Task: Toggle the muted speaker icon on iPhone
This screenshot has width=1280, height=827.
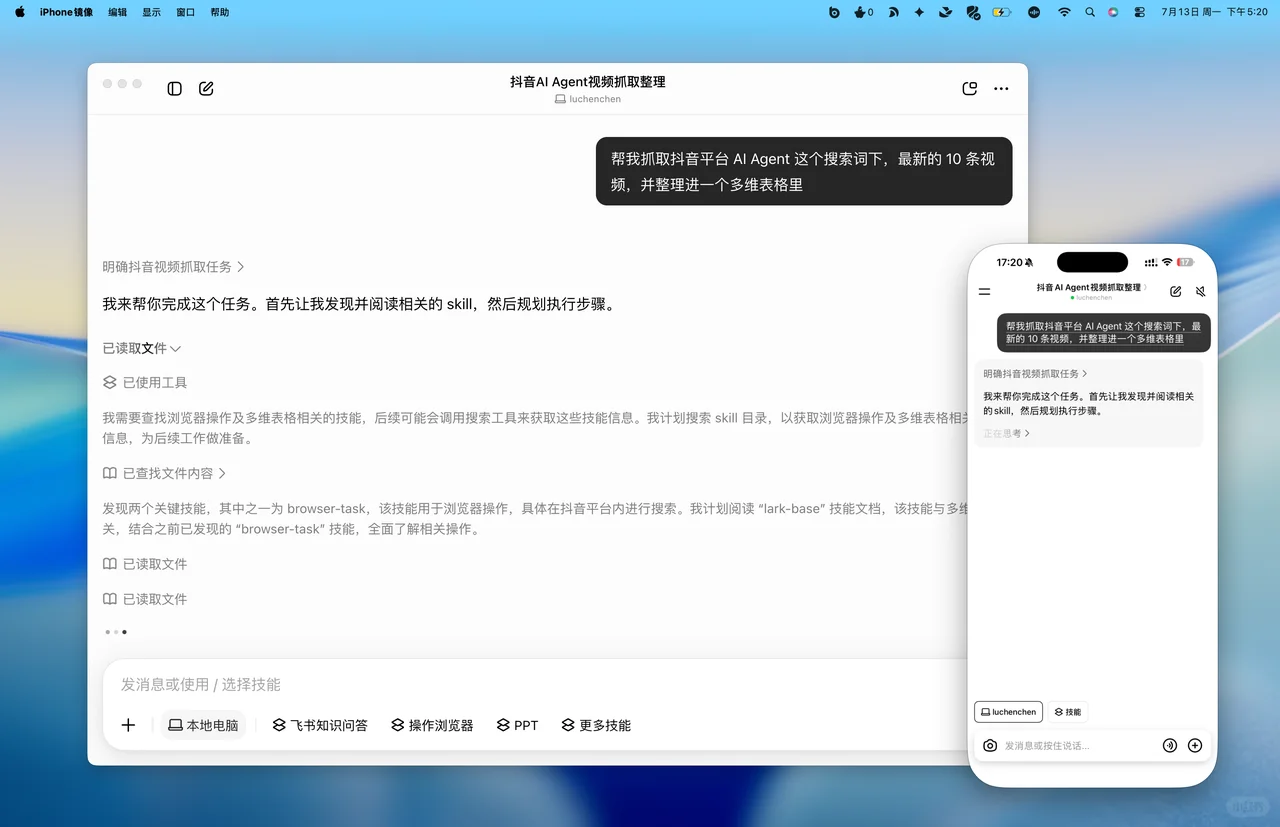Action: pos(1201,292)
